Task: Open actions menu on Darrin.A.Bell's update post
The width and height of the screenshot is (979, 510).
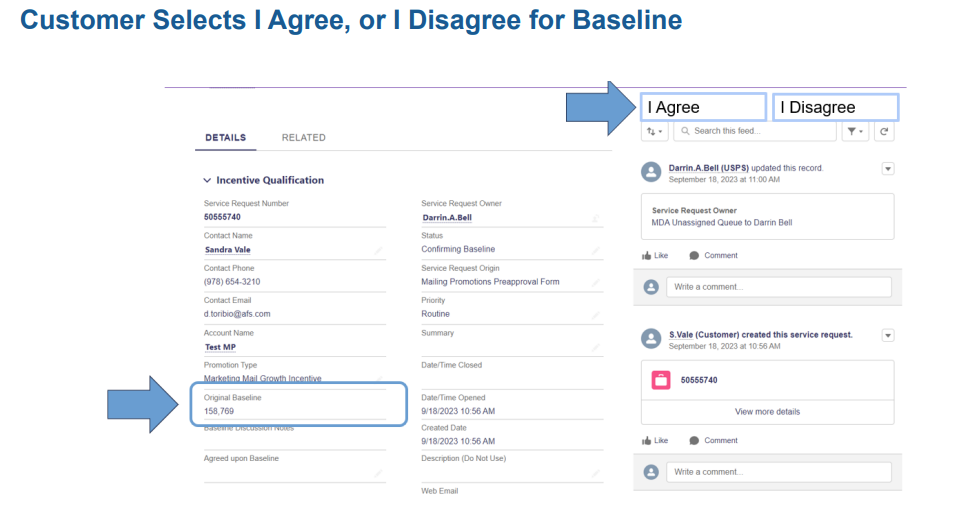Action: [x=887, y=169]
